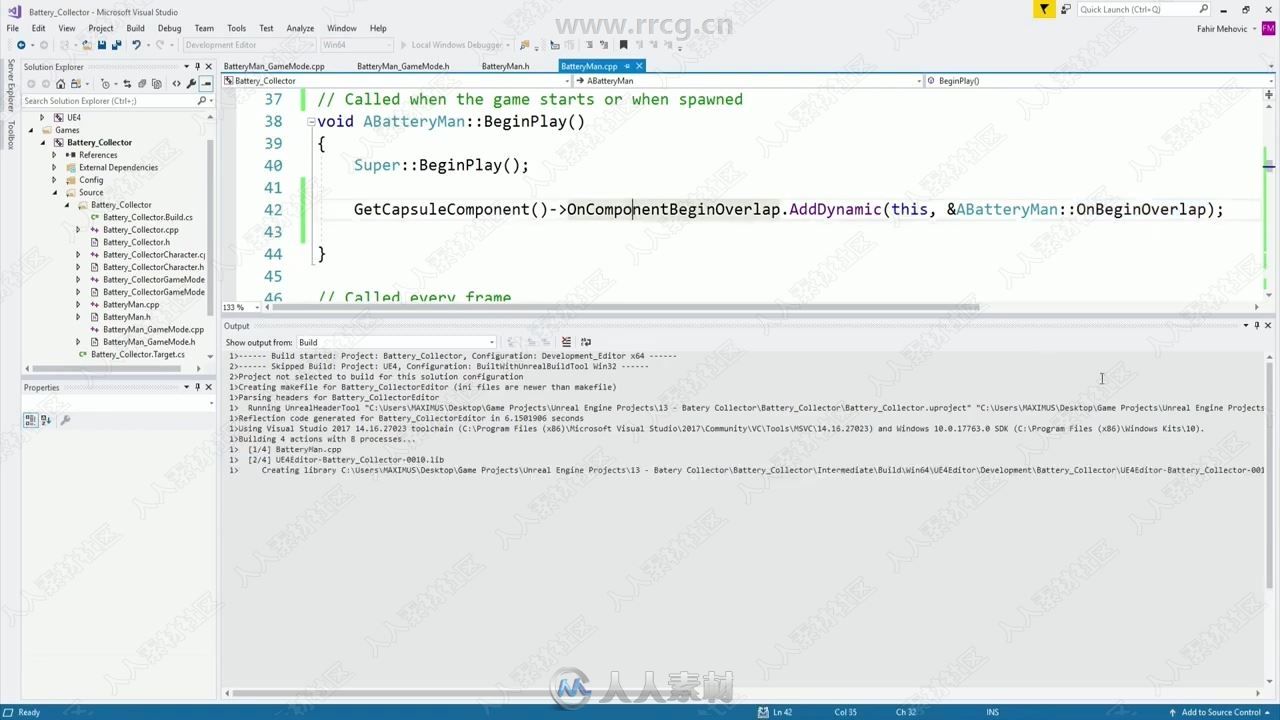The height and width of the screenshot is (720, 1280).
Task: Collapse BeginPlay function code outline
Action: tap(311, 122)
